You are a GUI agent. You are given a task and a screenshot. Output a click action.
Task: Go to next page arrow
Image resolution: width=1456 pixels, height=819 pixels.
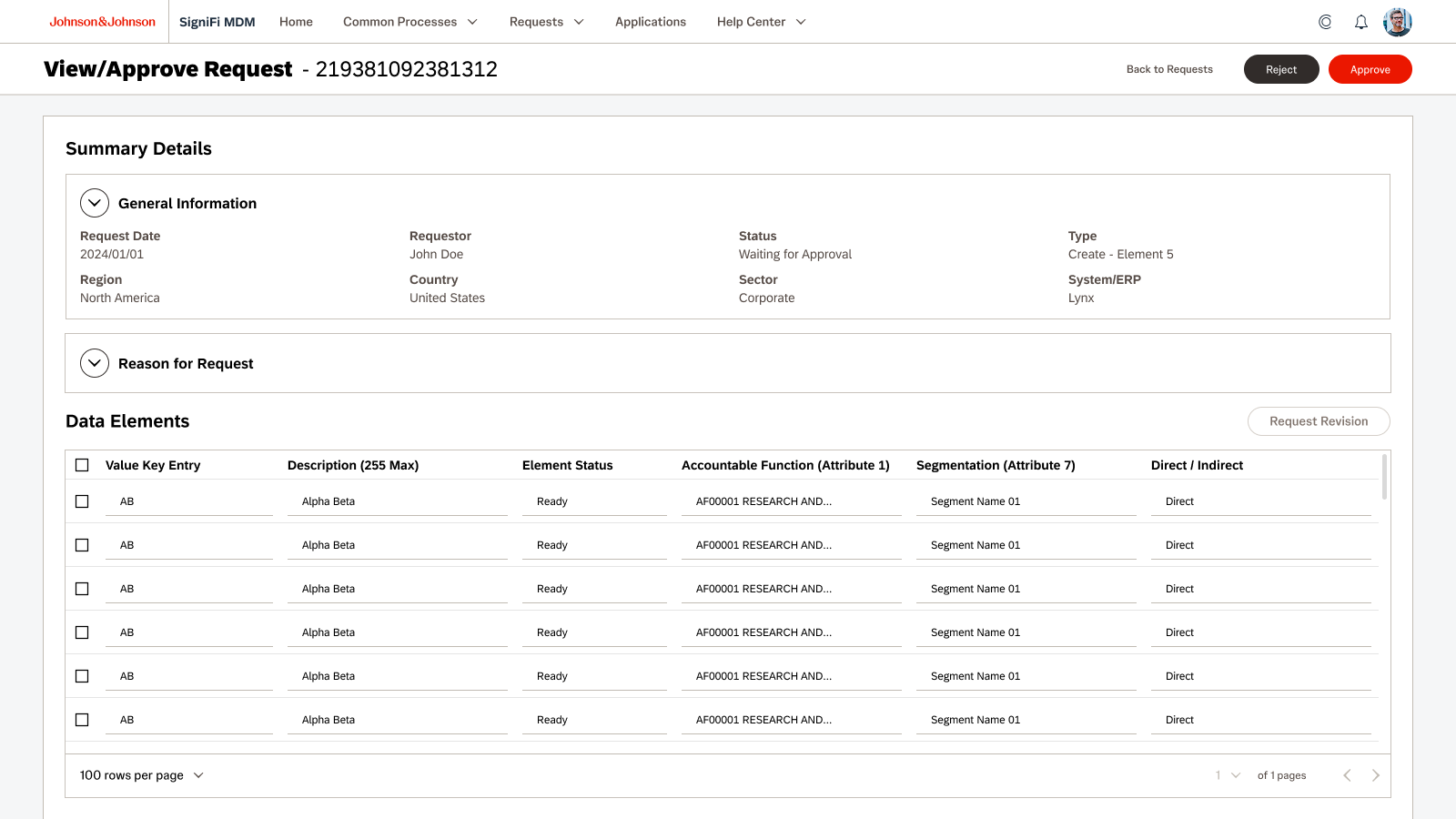click(x=1375, y=775)
